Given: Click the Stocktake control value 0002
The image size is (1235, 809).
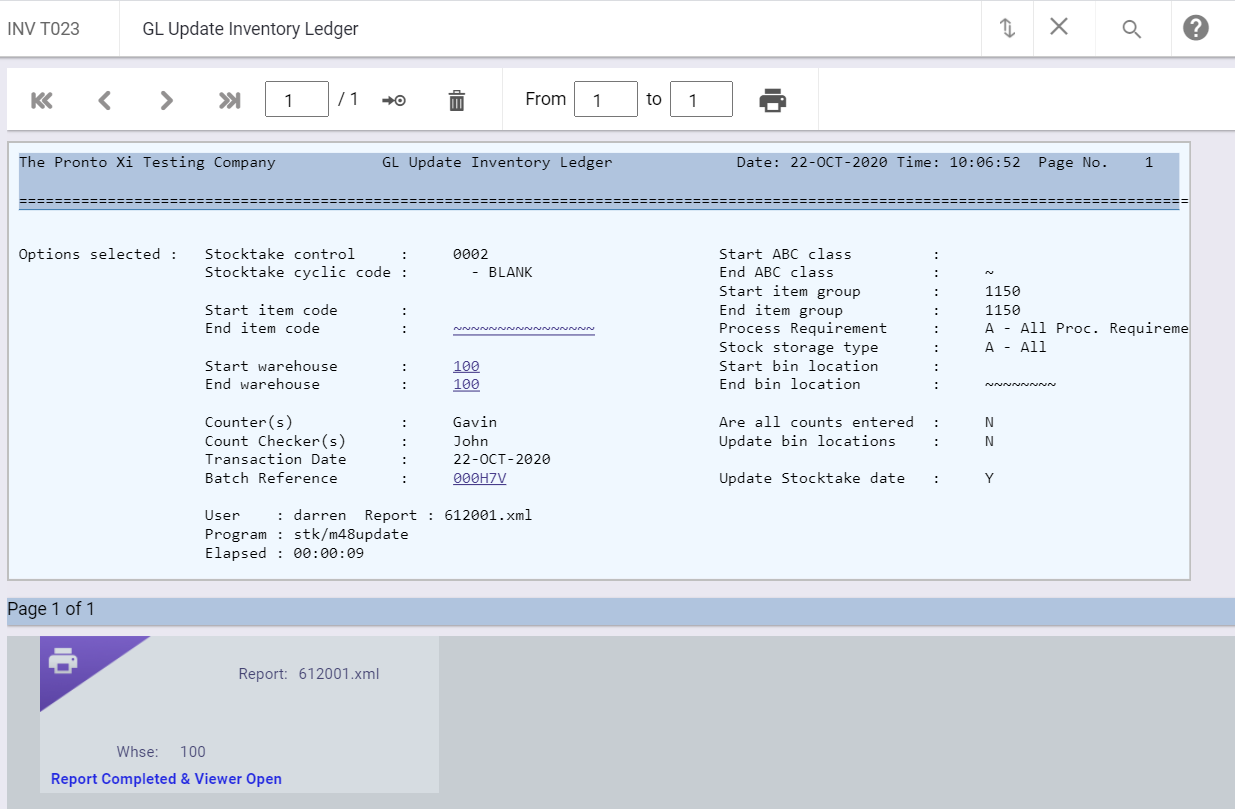Looking at the screenshot, I should 471,254.
